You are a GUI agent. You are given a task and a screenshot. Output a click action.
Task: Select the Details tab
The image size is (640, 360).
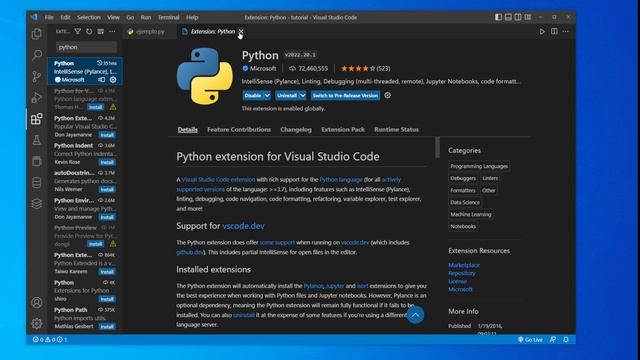pos(187,129)
